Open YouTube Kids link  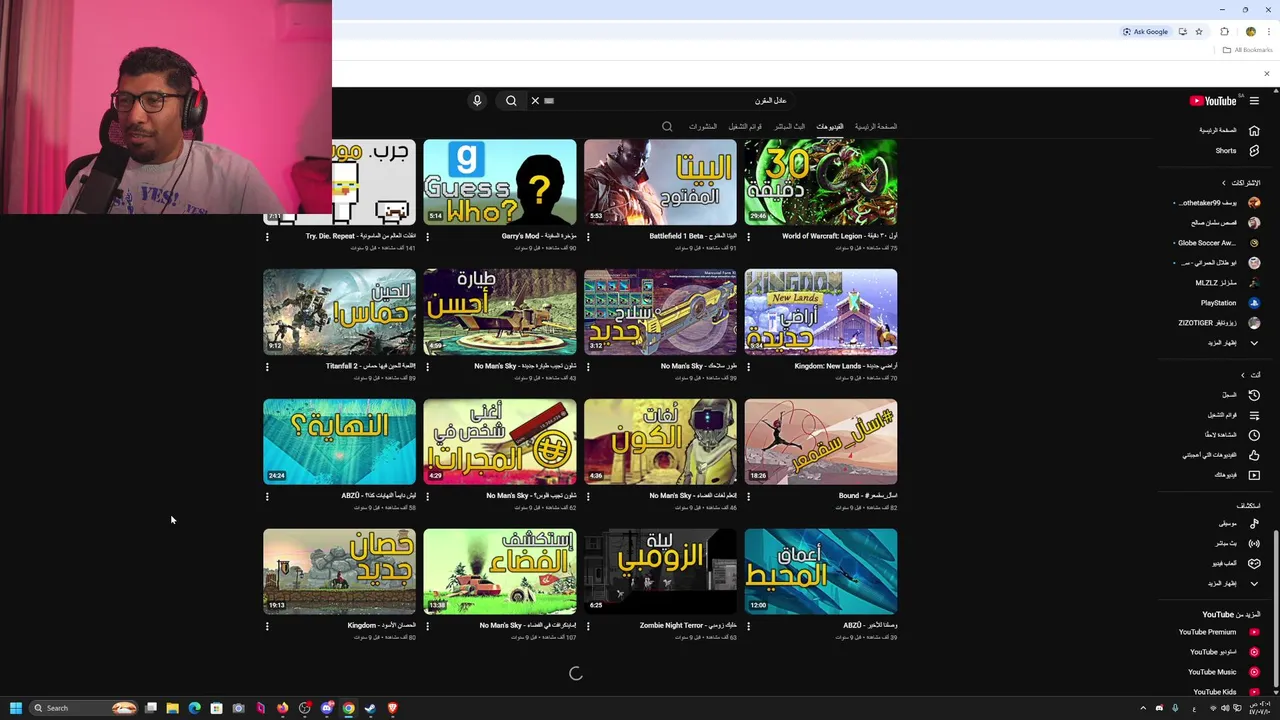(1226, 692)
